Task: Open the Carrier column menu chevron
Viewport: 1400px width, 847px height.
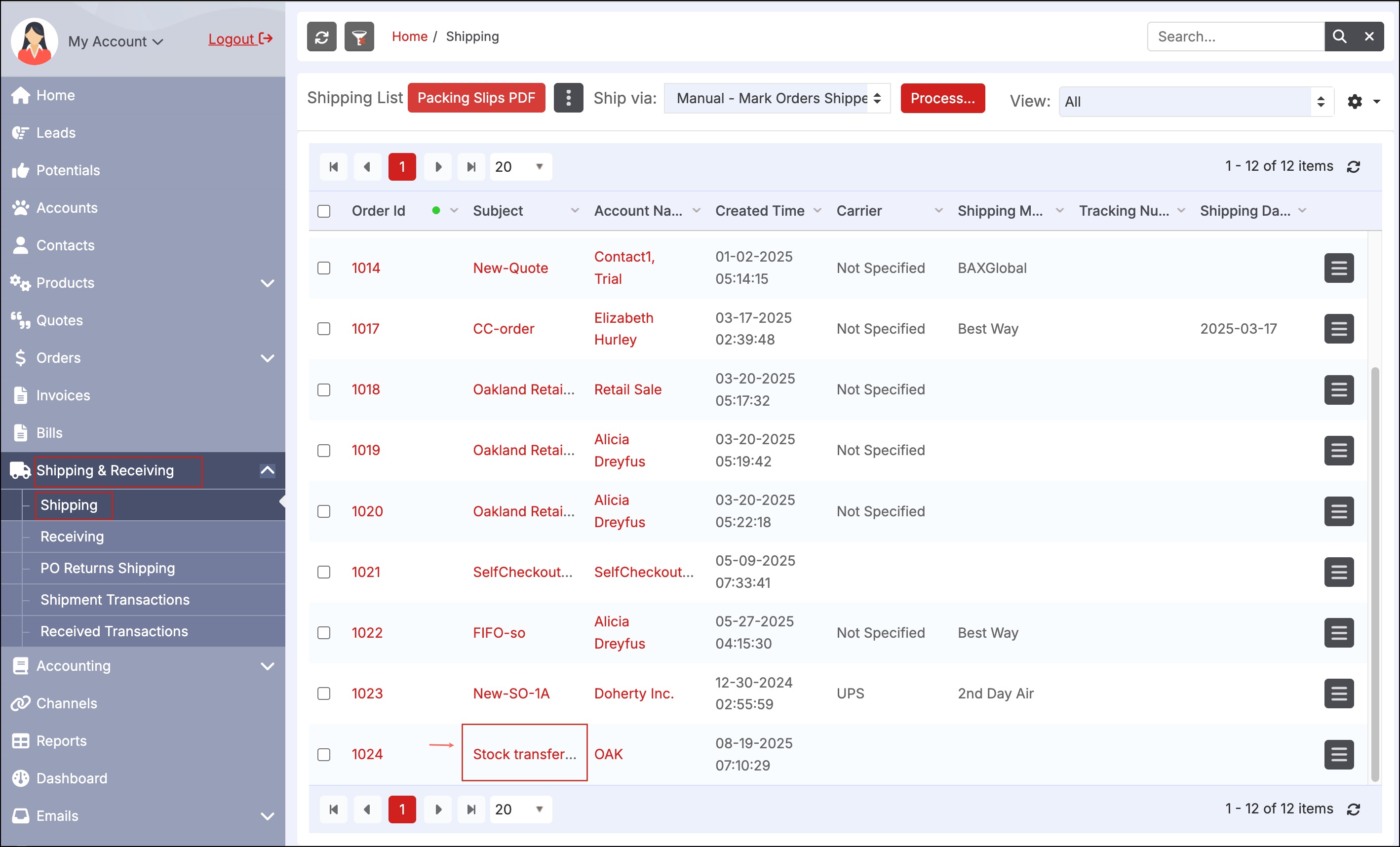Action: 938,211
